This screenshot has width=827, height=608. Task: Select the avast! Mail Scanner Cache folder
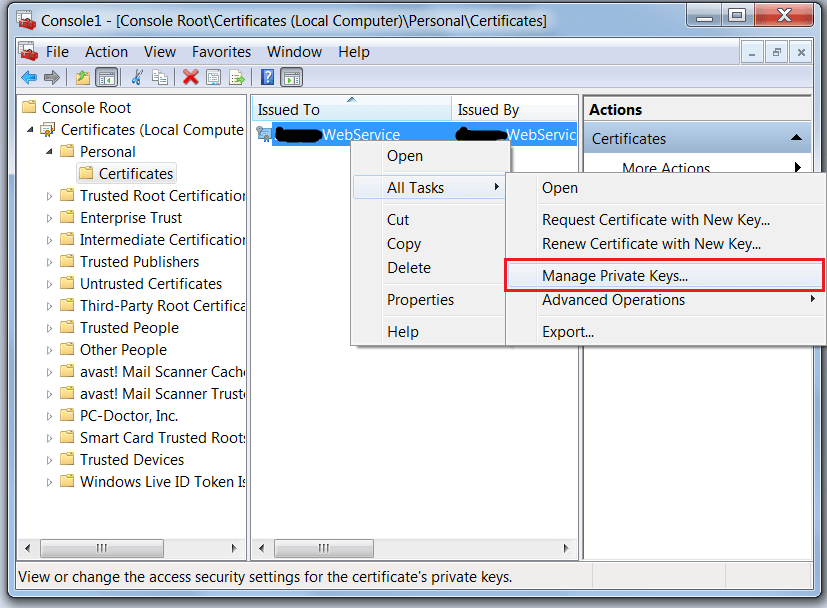[x=152, y=372]
